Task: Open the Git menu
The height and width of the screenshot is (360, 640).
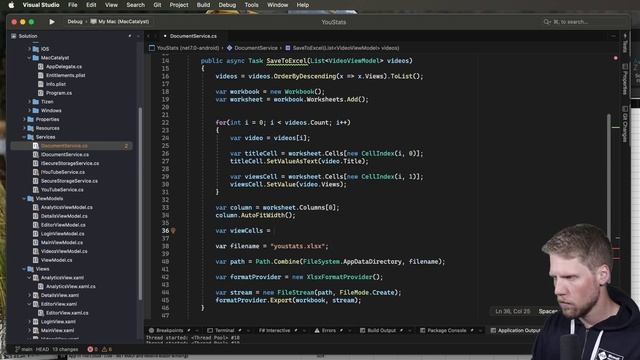Action: [x=157, y=5]
